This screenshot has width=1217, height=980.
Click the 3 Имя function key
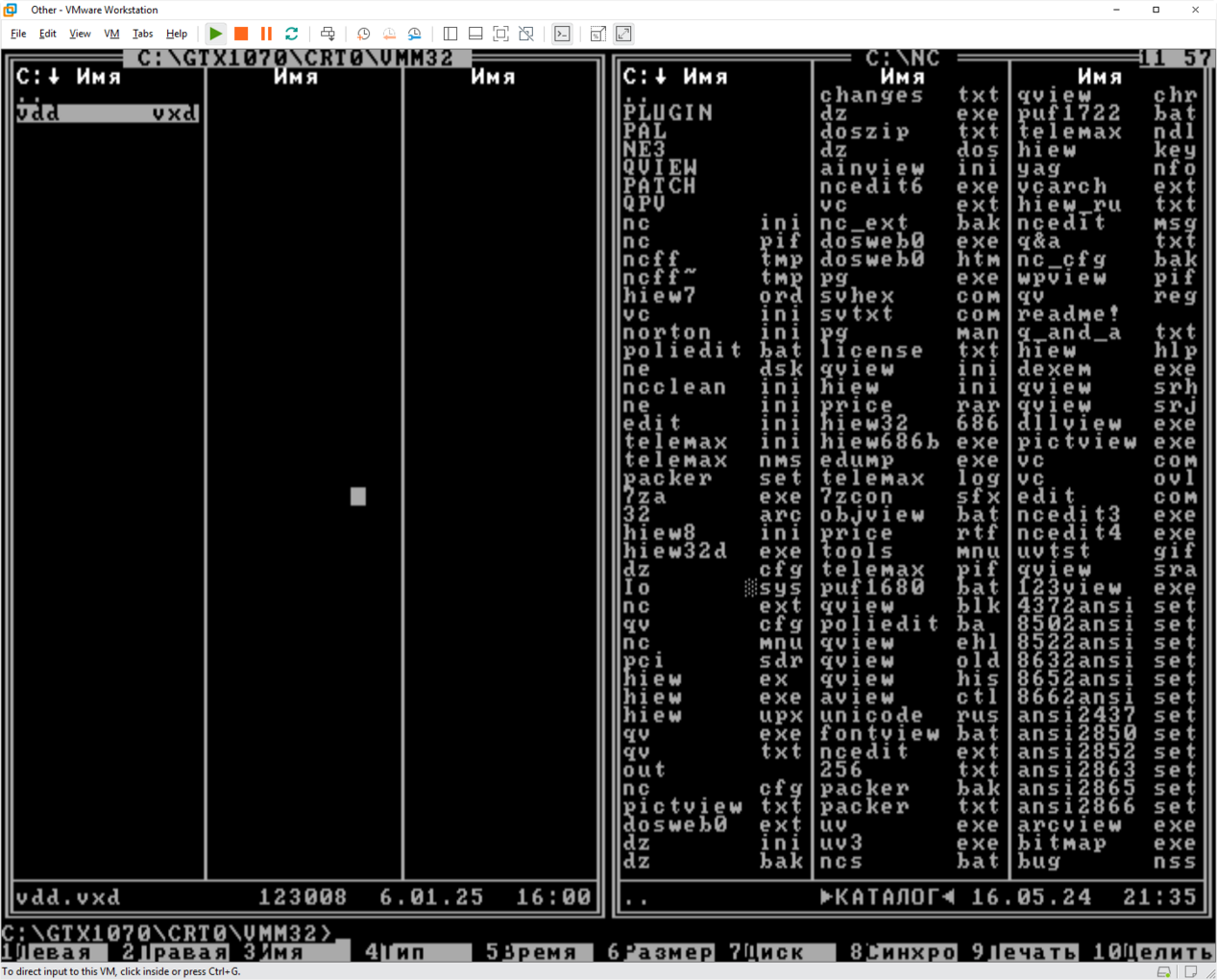tap(296, 952)
